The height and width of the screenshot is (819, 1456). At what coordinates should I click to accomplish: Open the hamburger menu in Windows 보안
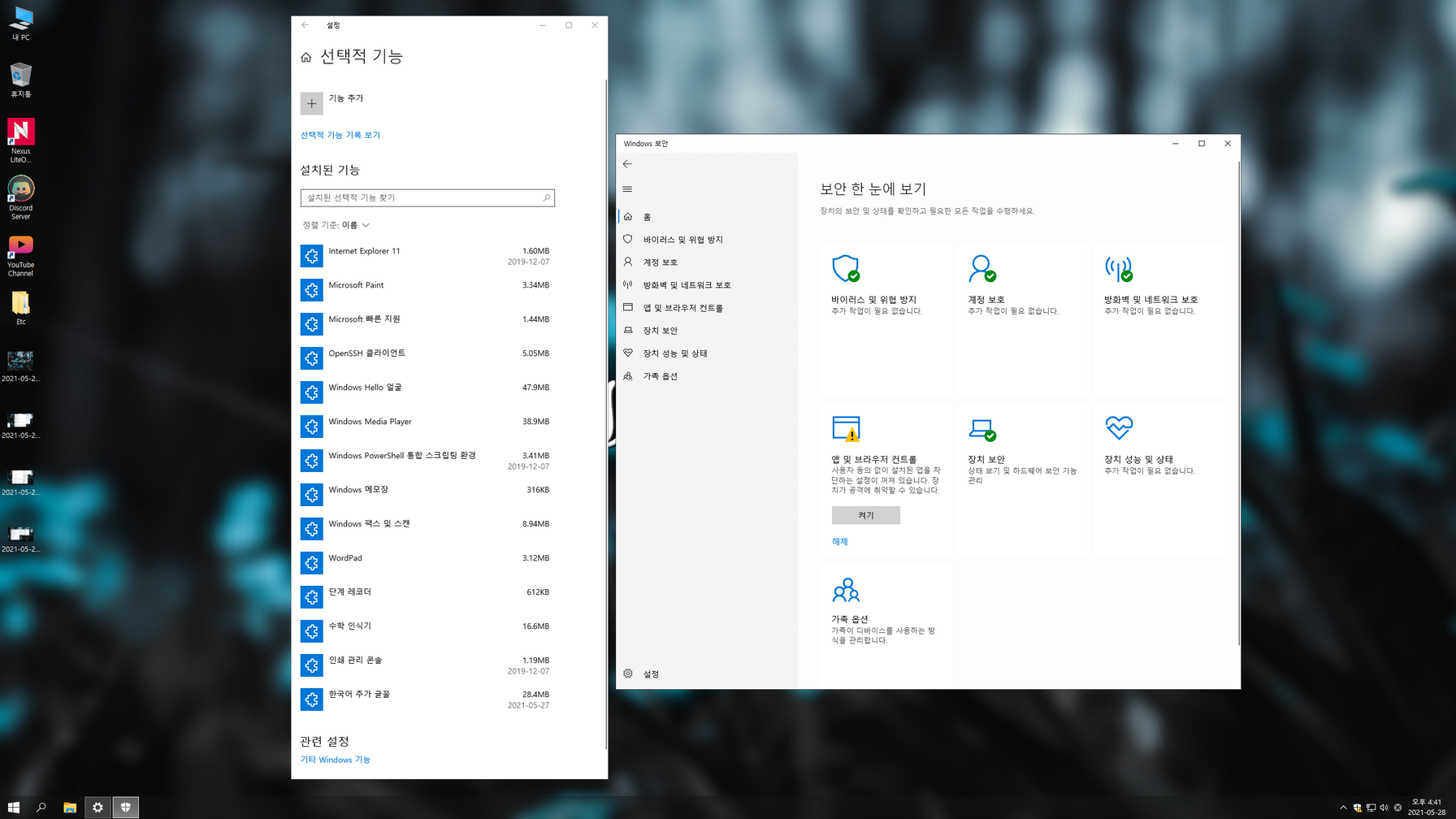(627, 189)
